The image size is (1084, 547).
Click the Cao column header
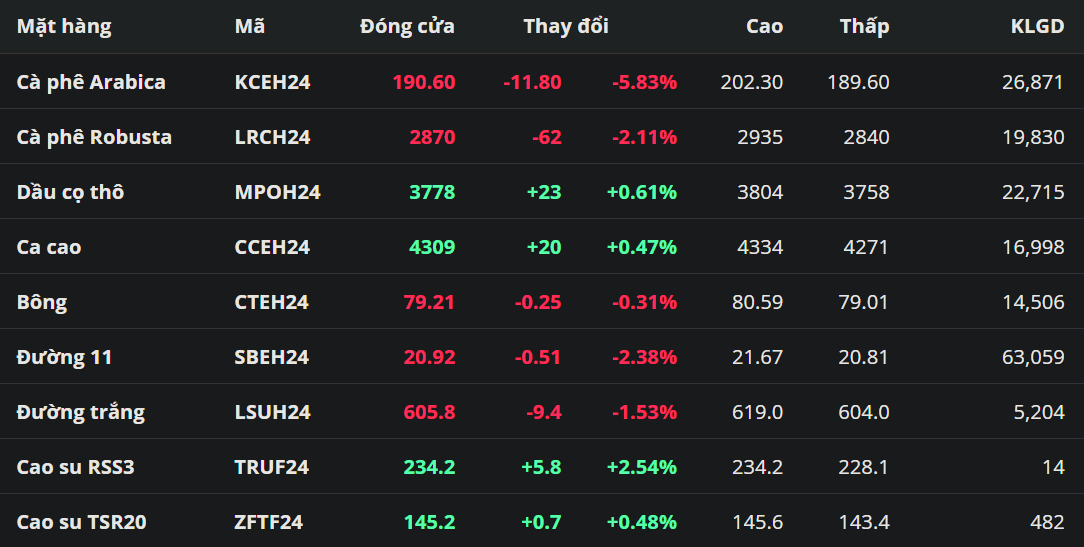tap(764, 27)
